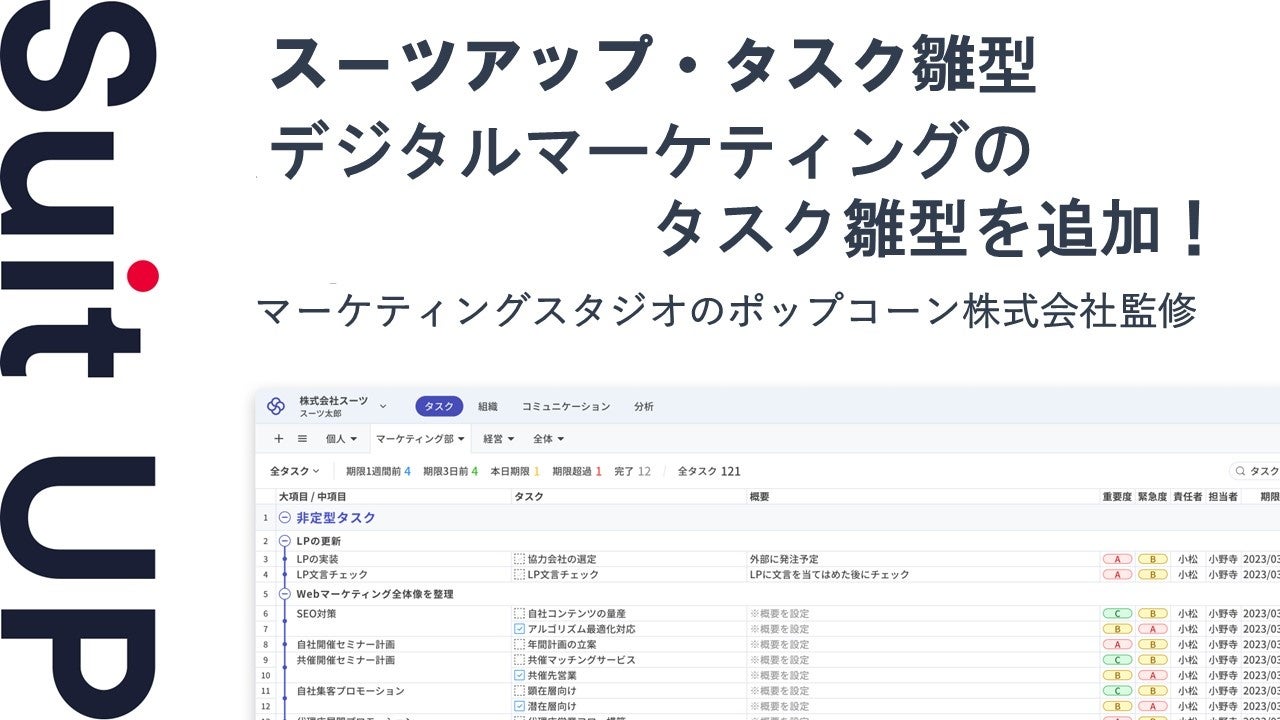Click the 大項目 / 中項目 column header
Screen dimensions: 1280x720
click(x=312, y=496)
